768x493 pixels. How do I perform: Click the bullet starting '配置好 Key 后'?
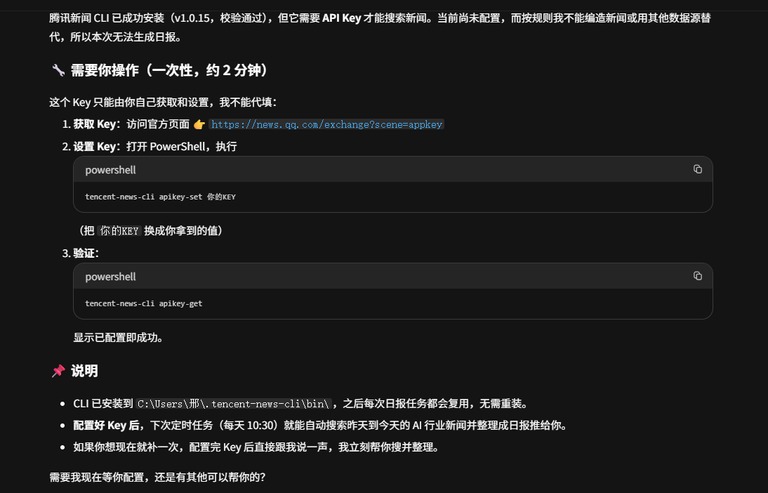coord(320,425)
